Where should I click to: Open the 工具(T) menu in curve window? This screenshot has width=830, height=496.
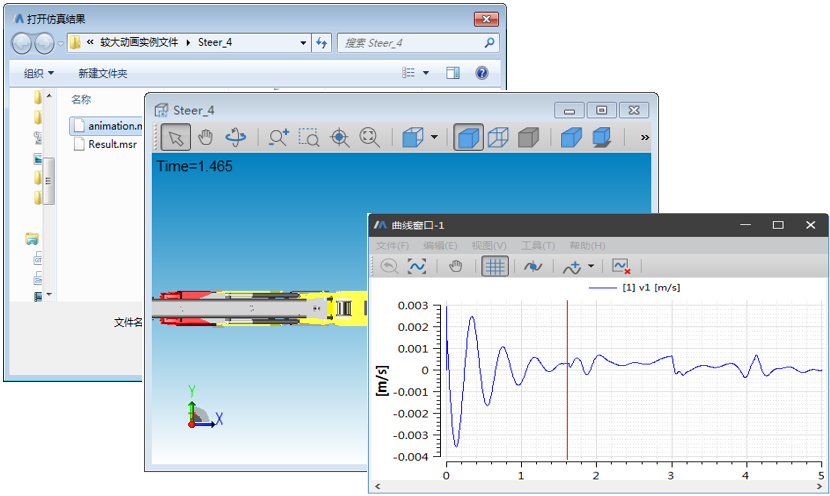[x=538, y=246]
